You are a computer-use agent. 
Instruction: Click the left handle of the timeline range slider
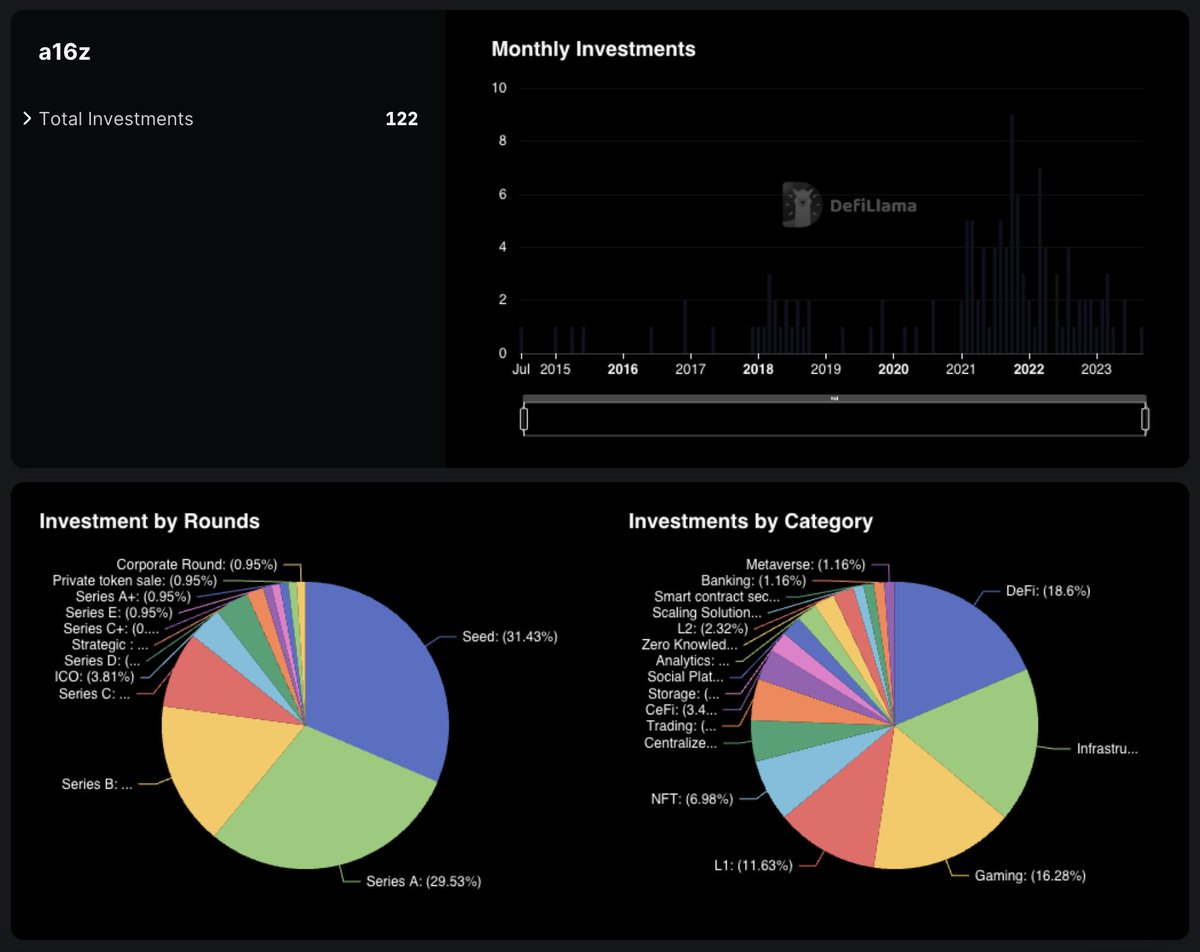524,418
